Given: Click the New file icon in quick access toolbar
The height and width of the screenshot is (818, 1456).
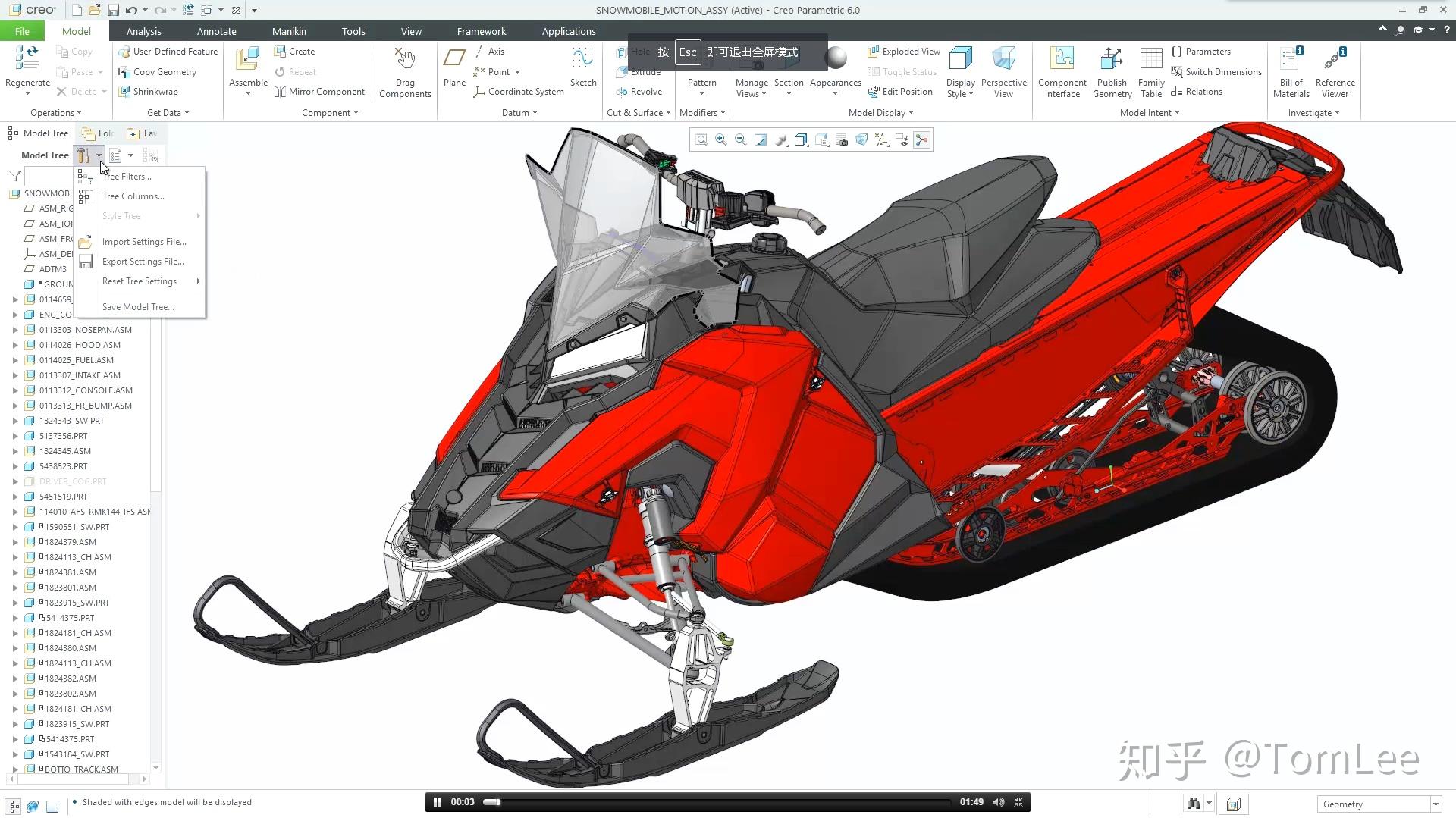Looking at the screenshot, I should 77,10.
